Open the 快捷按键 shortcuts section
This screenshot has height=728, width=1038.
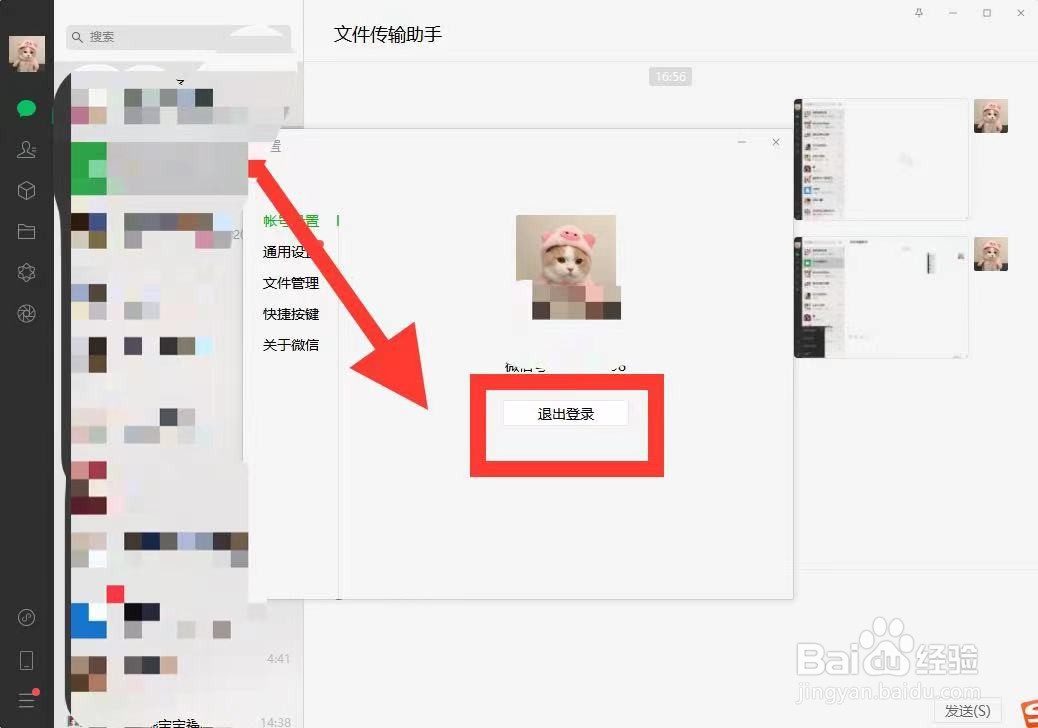291,314
